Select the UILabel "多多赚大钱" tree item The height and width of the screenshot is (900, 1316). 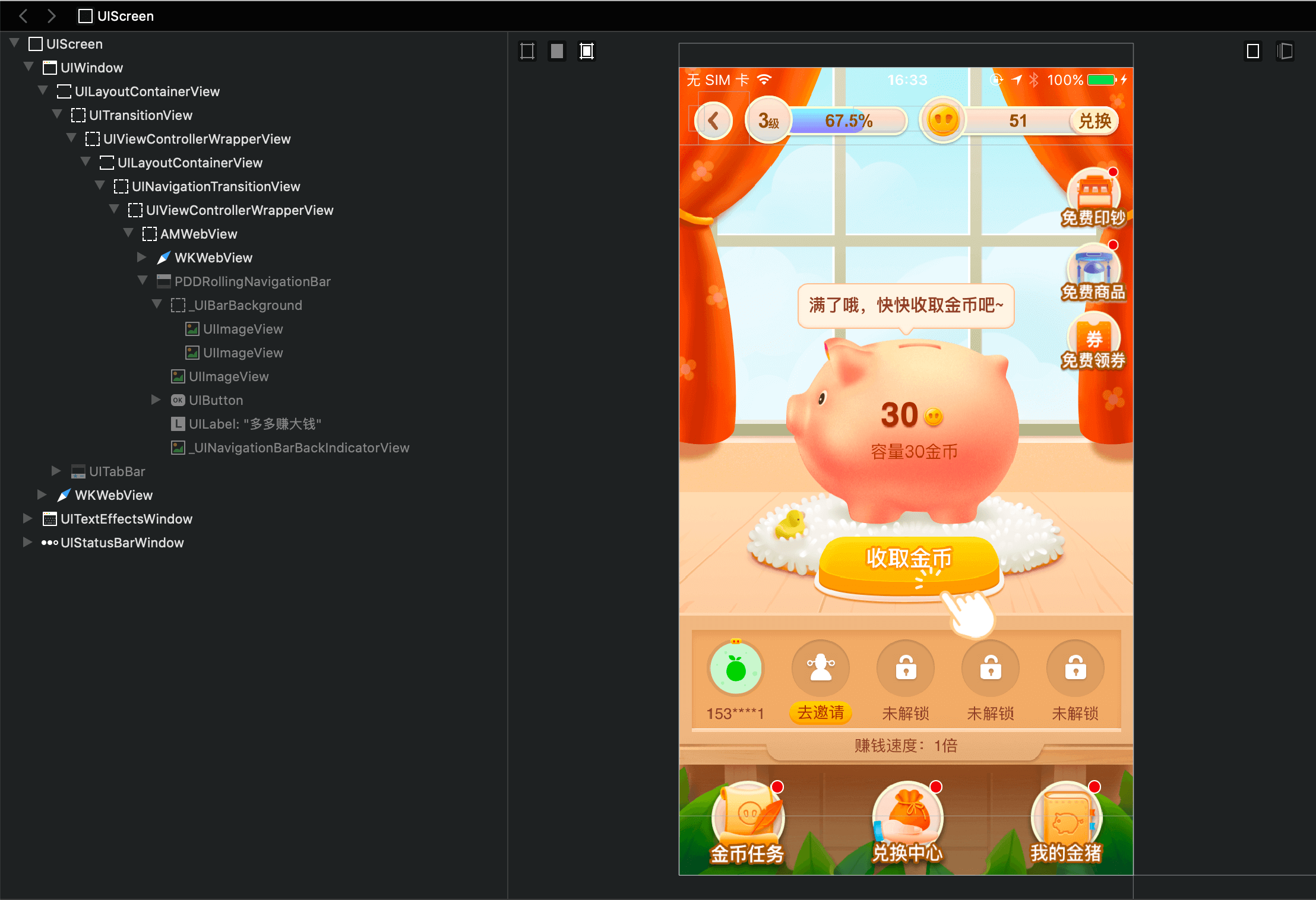pos(254,424)
